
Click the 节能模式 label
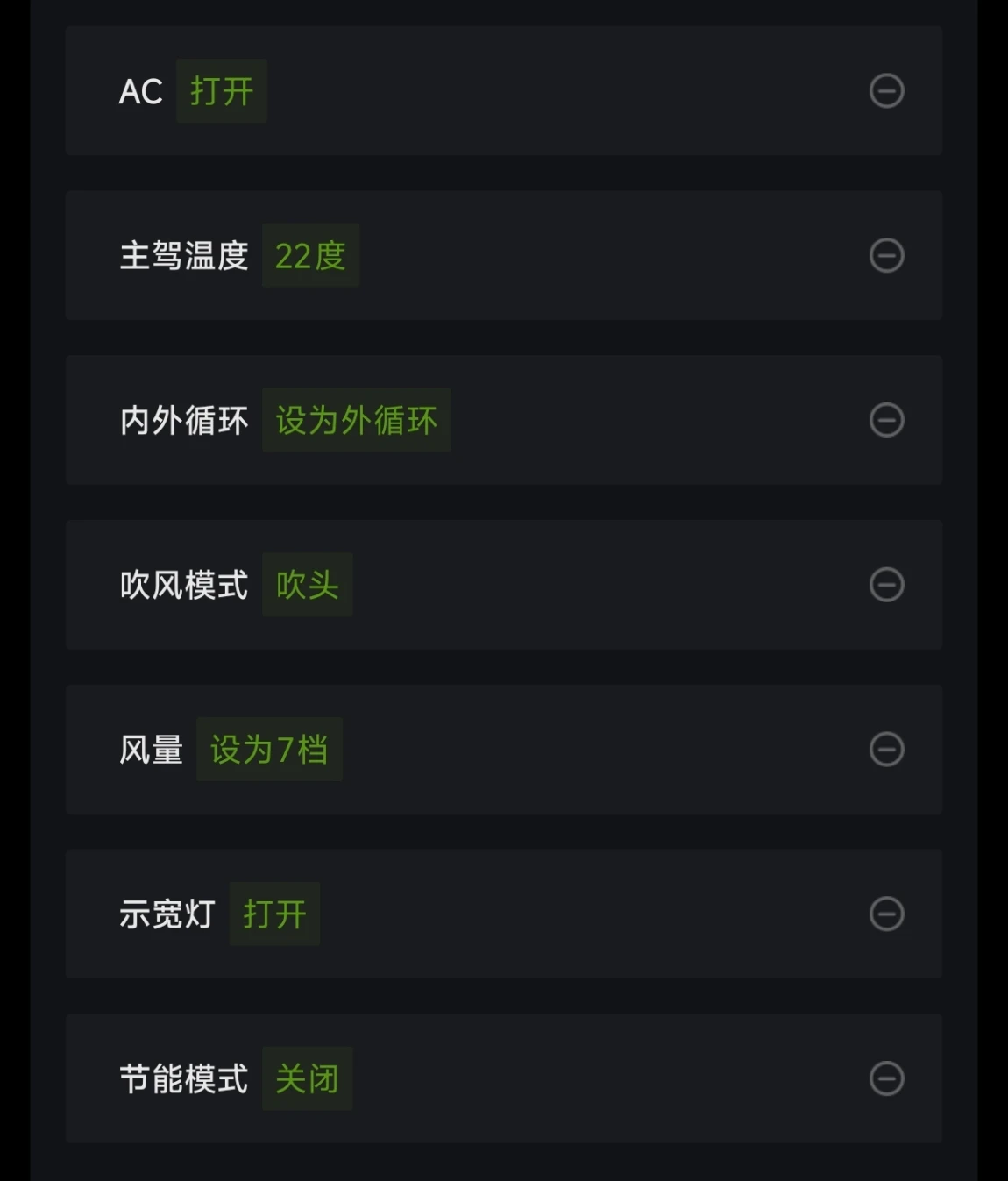(x=184, y=1079)
